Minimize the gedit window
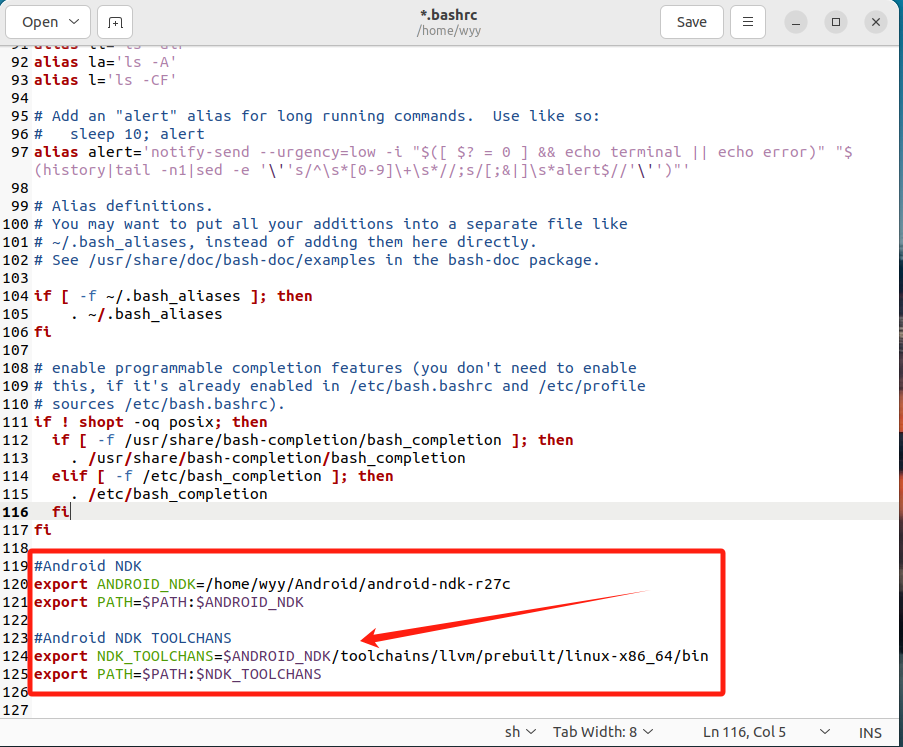The image size is (903, 747). click(795, 21)
